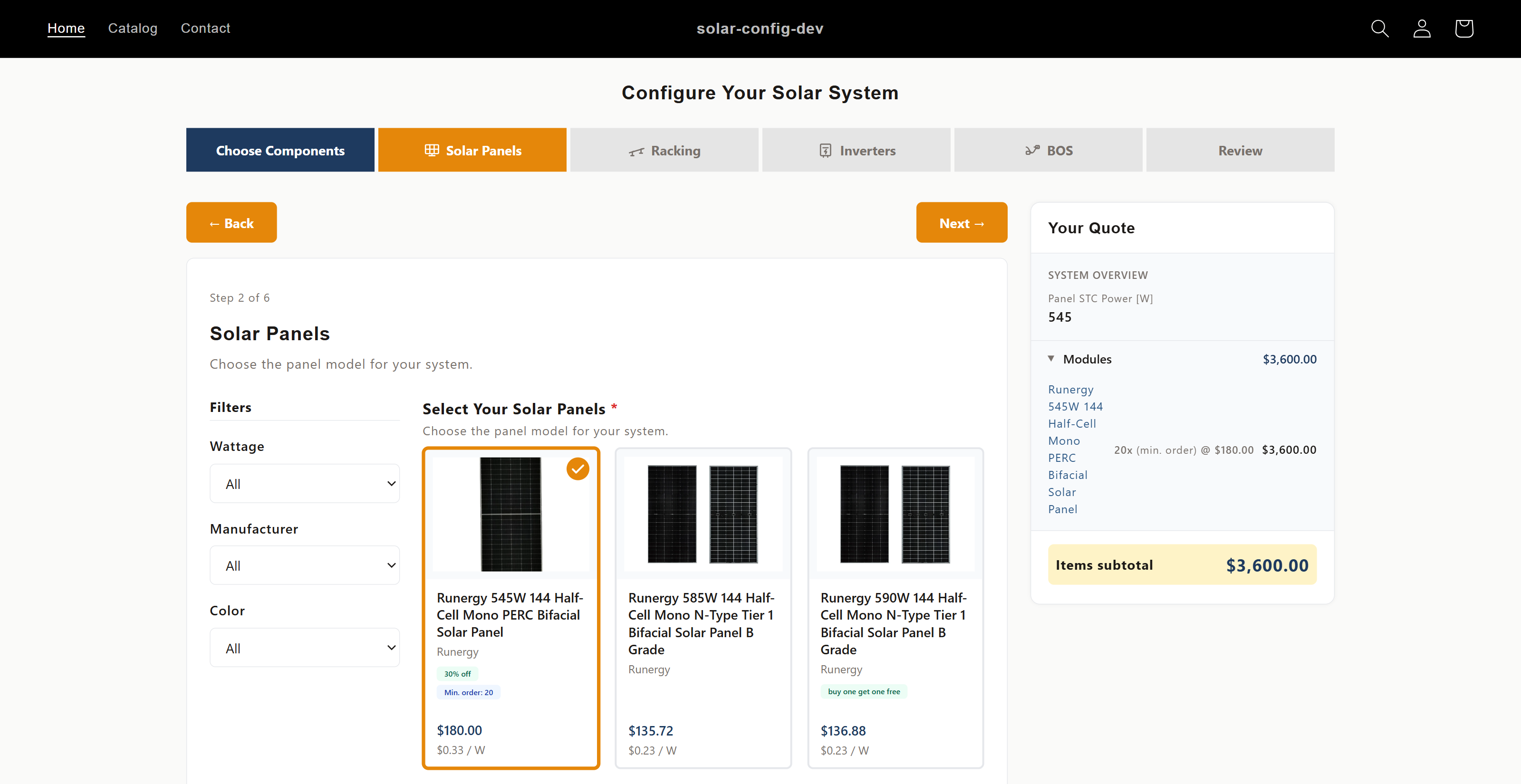Switch to the Review step tab
The image size is (1521, 784).
1240,150
